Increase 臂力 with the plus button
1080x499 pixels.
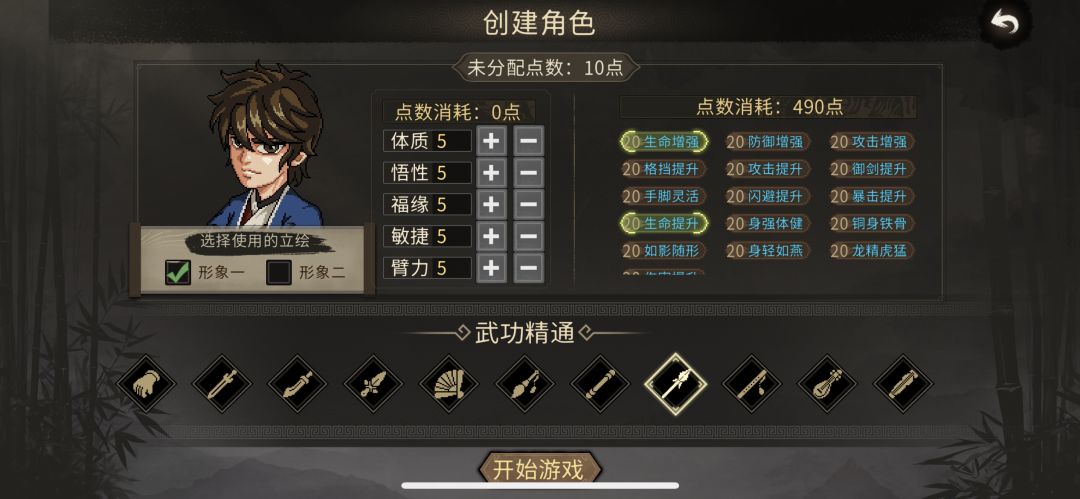[490, 267]
